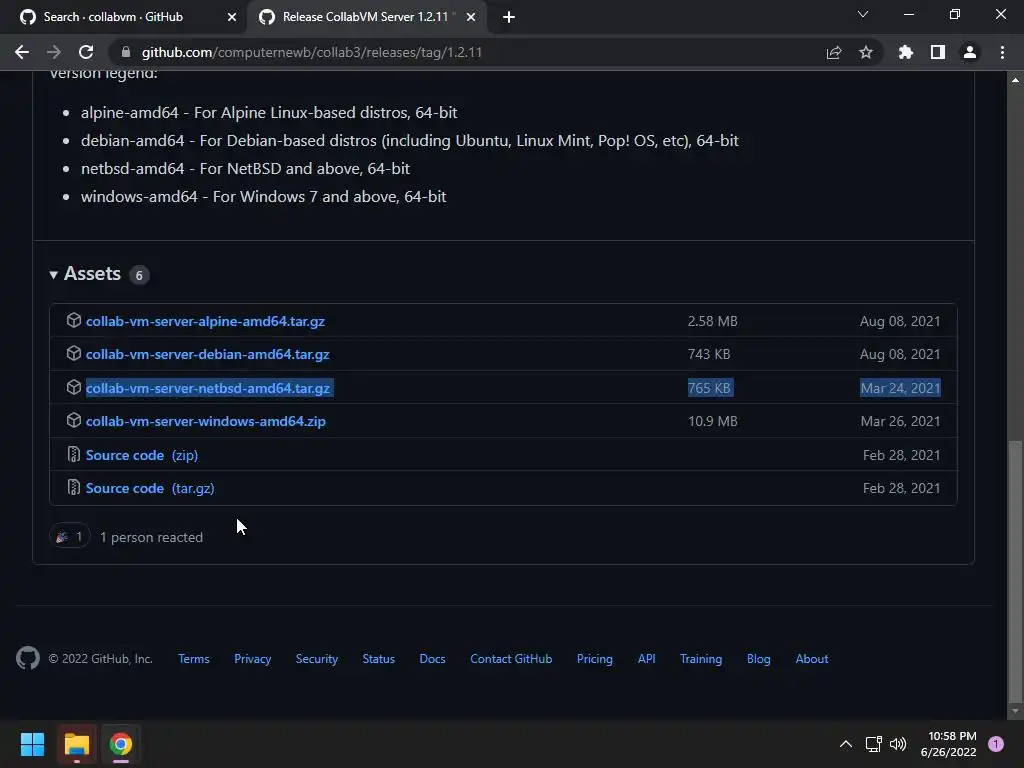Viewport: 1024px width, 768px height.
Task: Click zip file icon beside Source code (zip)
Action: point(74,455)
